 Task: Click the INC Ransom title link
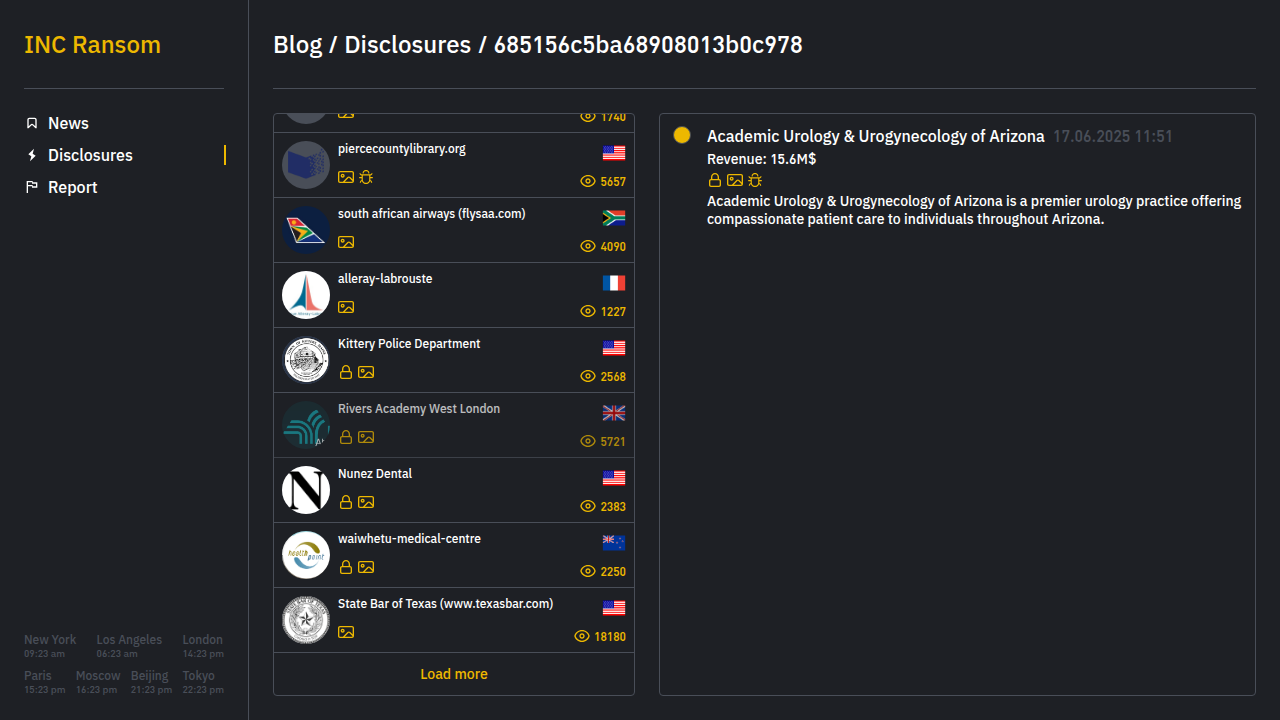point(92,45)
